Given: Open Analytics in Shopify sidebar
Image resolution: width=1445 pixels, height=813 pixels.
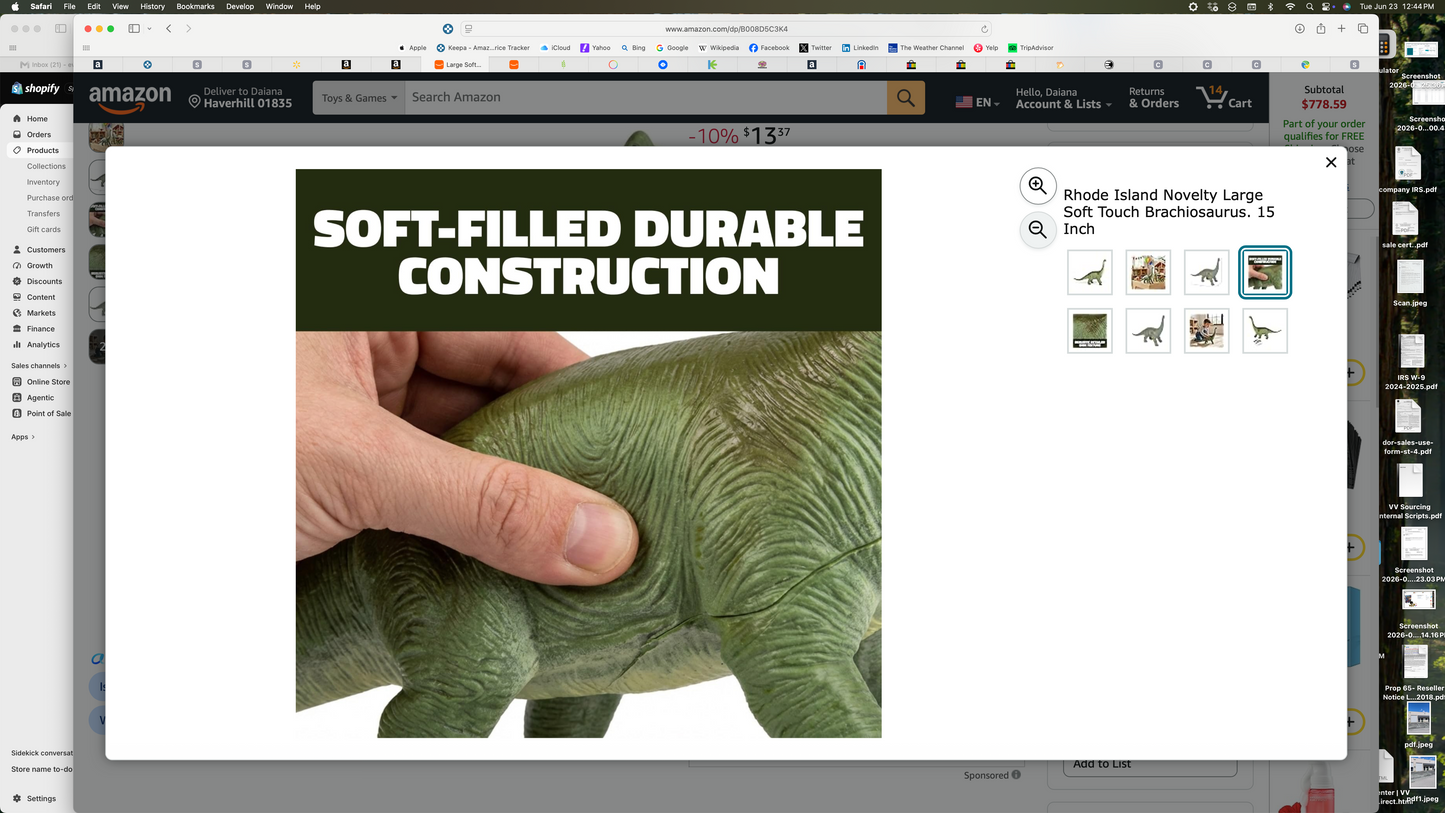Looking at the screenshot, I should click(x=43, y=345).
